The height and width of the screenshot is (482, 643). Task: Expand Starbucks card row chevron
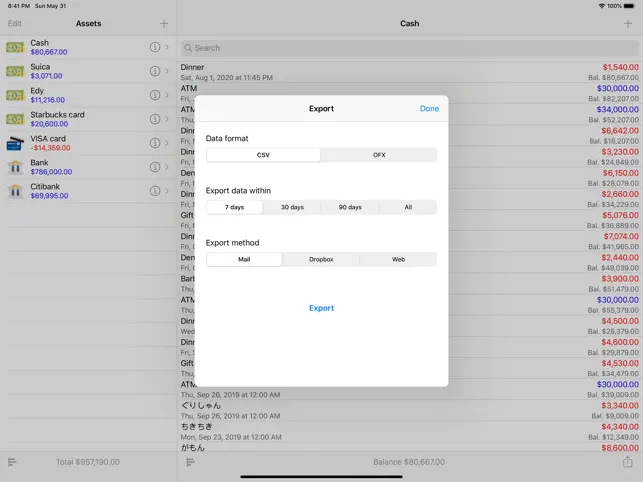pyautogui.click(x=167, y=119)
